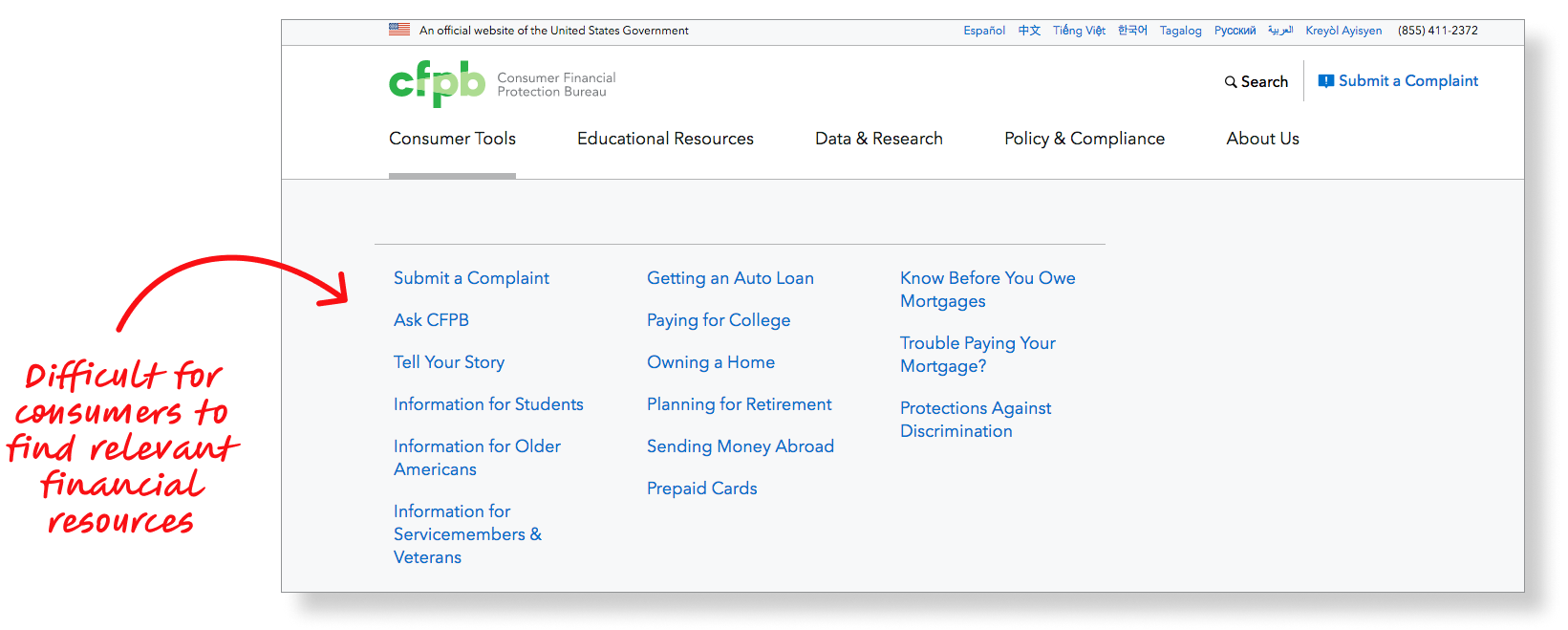Switch language to Arabic
The width and height of the screenshot is (1568, 630).
pyautogui.click(x=1280, y=31)
